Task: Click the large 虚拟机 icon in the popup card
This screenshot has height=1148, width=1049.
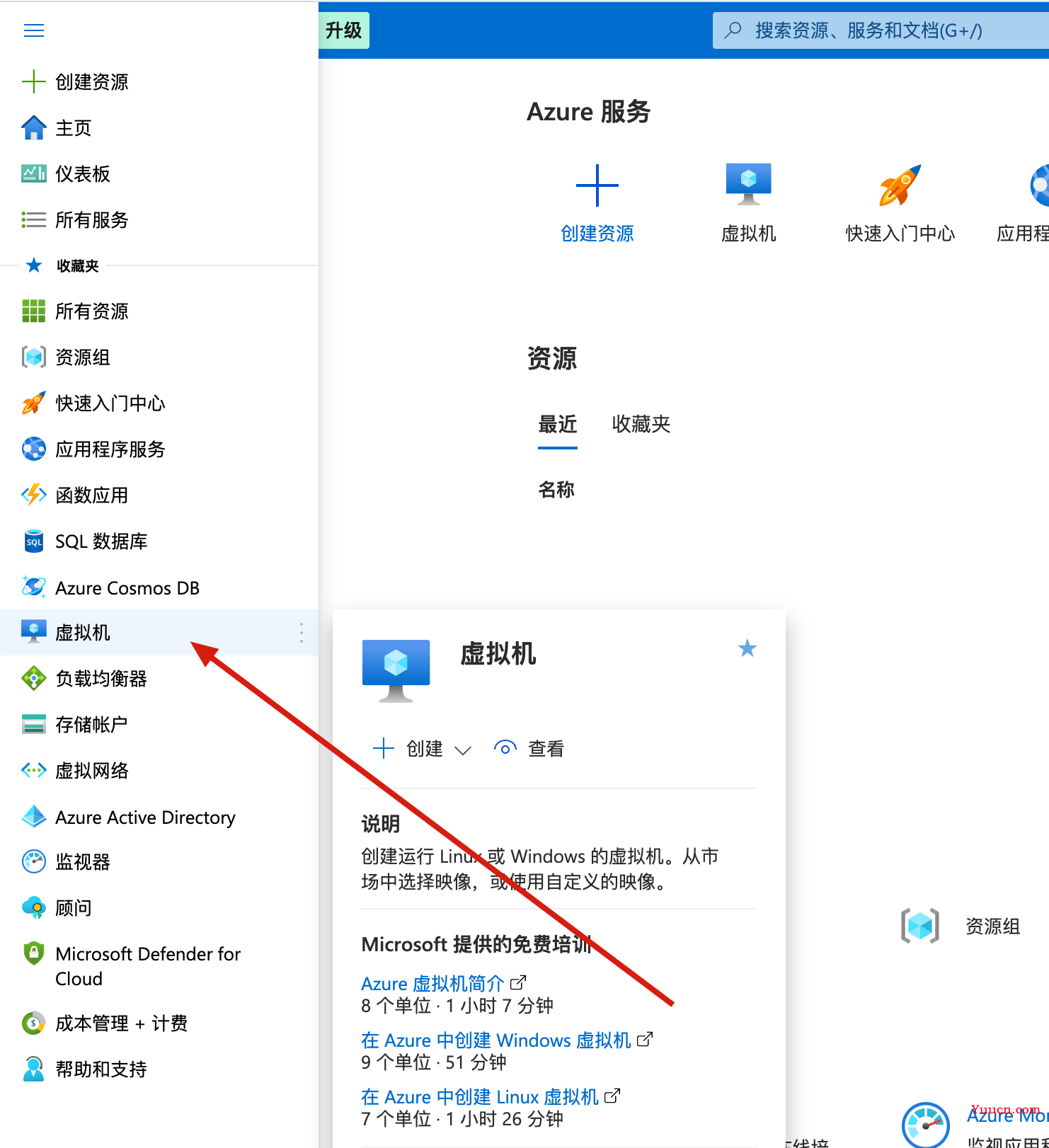Action: pos(396,670)
